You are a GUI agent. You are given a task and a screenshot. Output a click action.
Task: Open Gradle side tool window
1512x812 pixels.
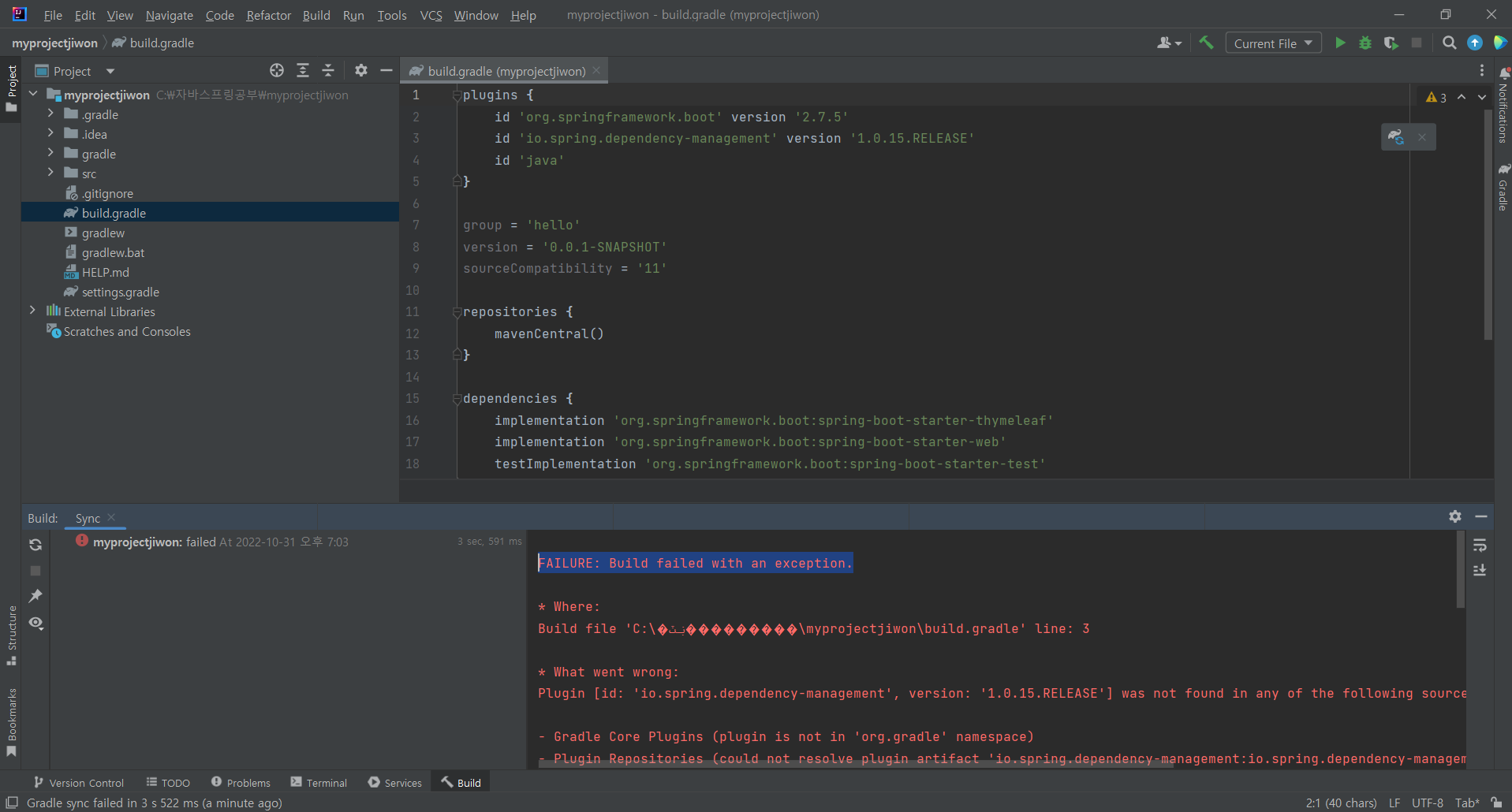click(x=1503, y=187)
